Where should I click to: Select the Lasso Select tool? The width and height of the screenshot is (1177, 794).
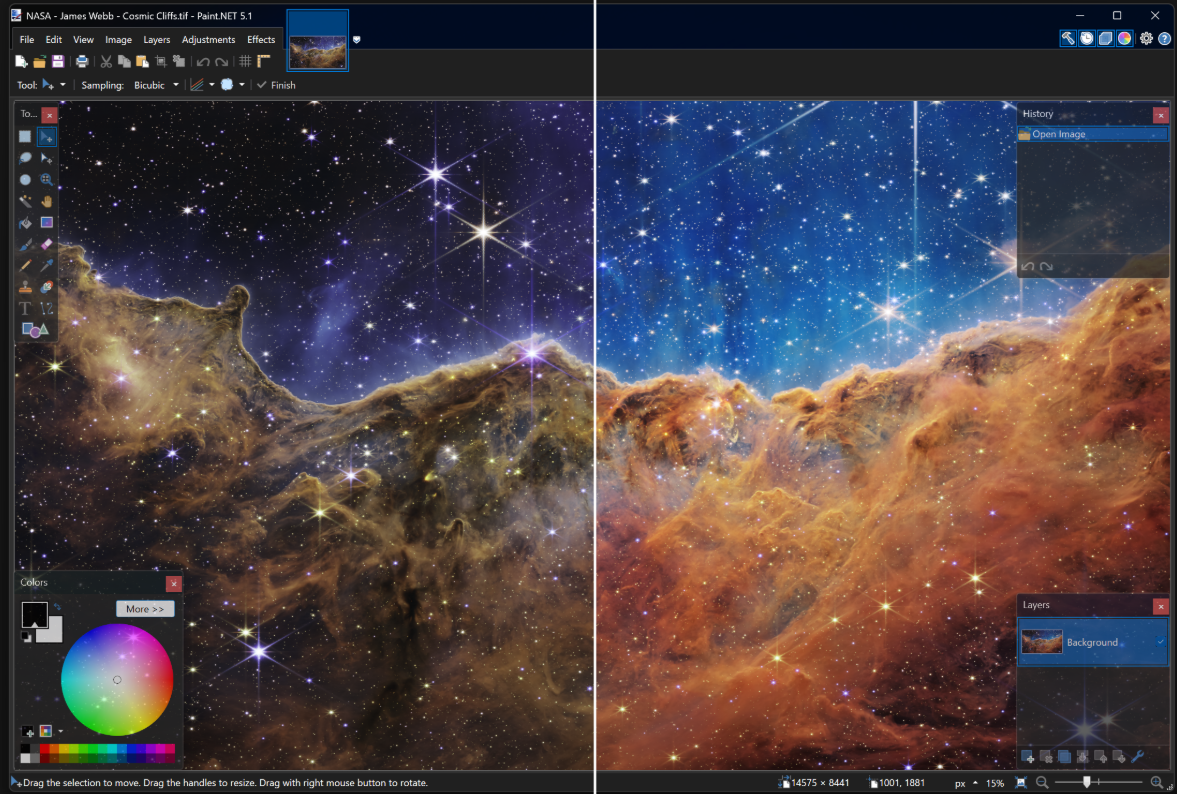tap(25, 158)
